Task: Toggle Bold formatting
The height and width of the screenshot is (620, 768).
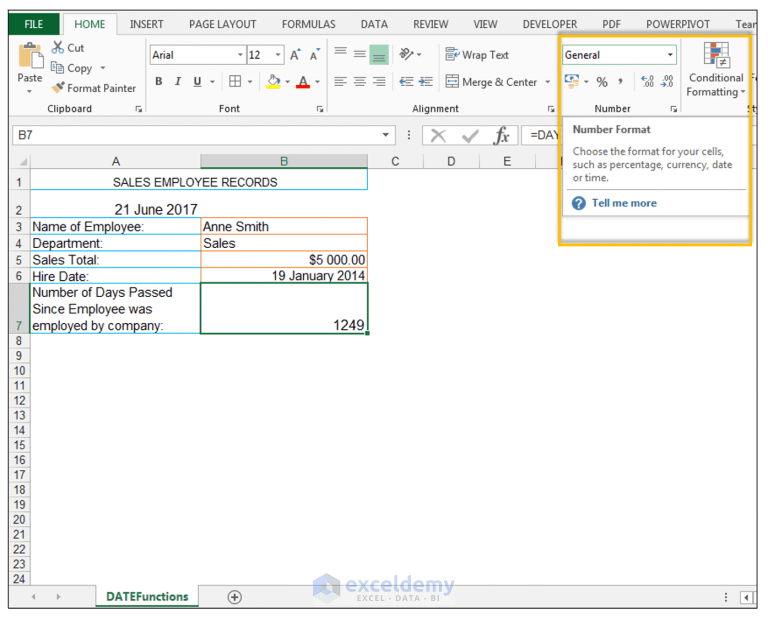Action: (x=159, y=81)
